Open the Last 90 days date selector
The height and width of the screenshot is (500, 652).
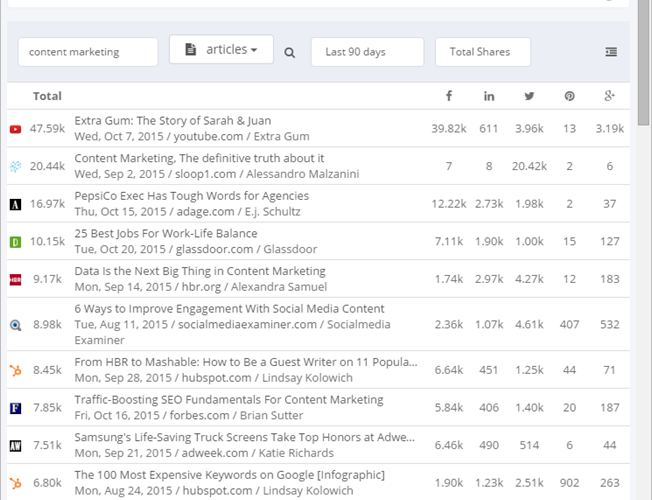[368, 52]
